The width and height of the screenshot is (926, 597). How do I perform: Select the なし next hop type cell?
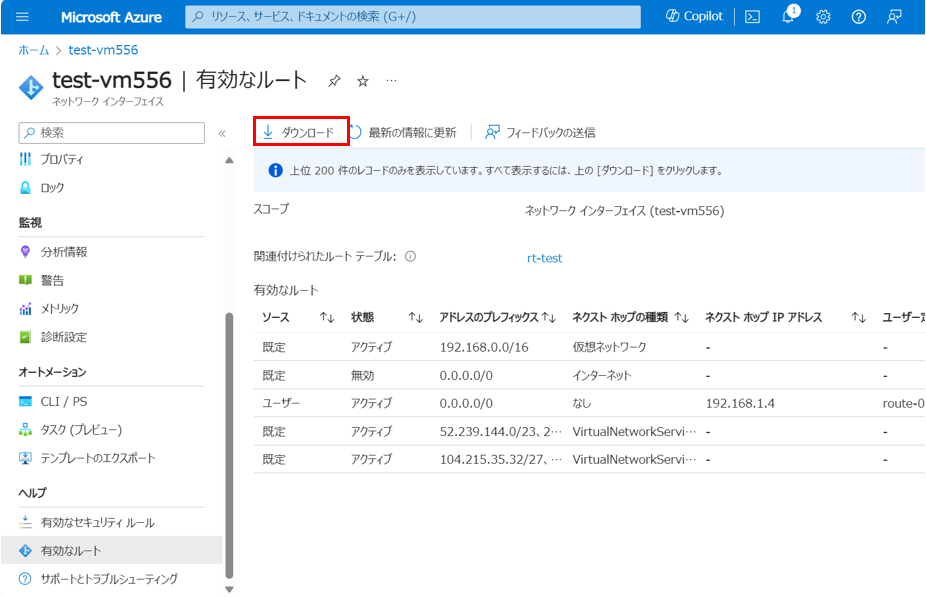[582, 403]
